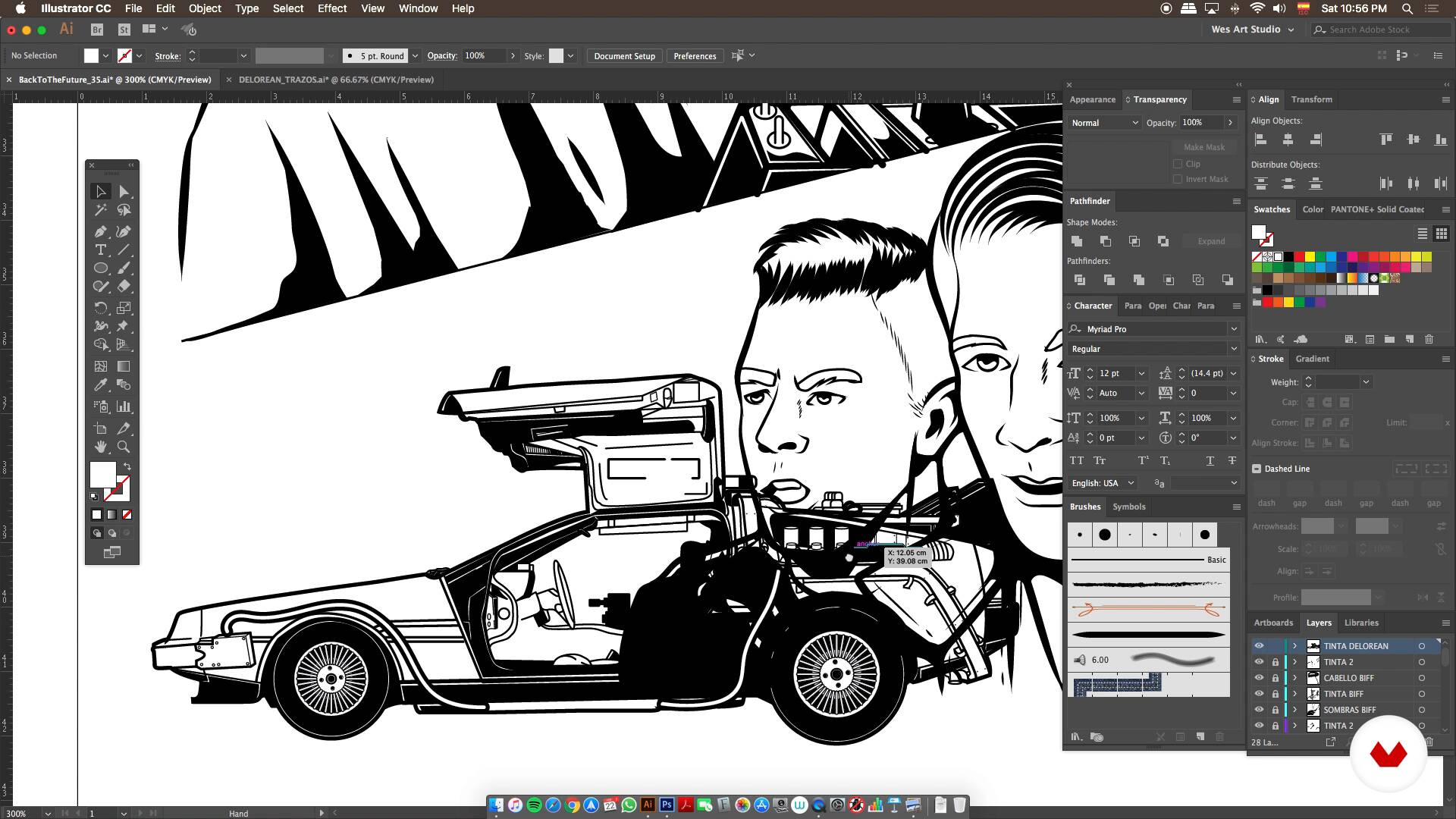Viewport: 1456px width, 819px height.
Task: Open Adobe Bridge from the Br icon
Action: (96, 30)
